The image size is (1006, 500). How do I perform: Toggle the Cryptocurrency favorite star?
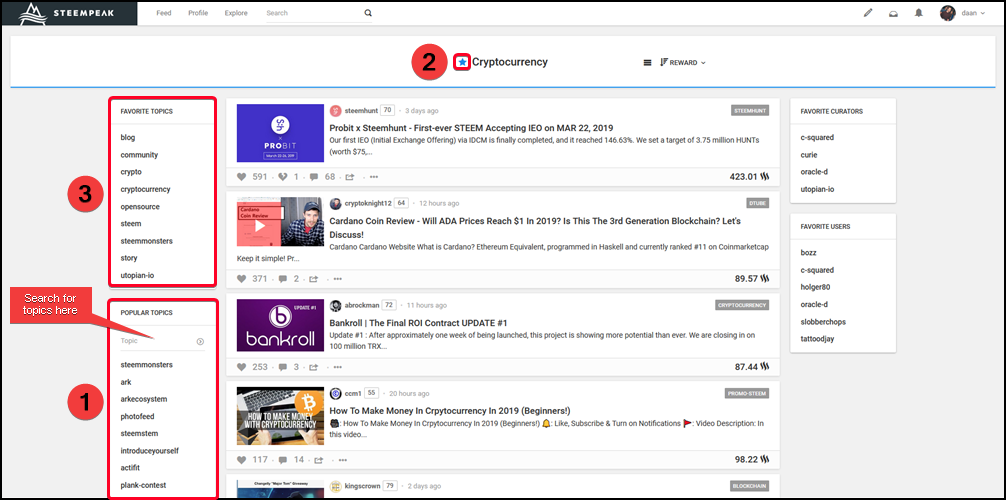point(462,62)
